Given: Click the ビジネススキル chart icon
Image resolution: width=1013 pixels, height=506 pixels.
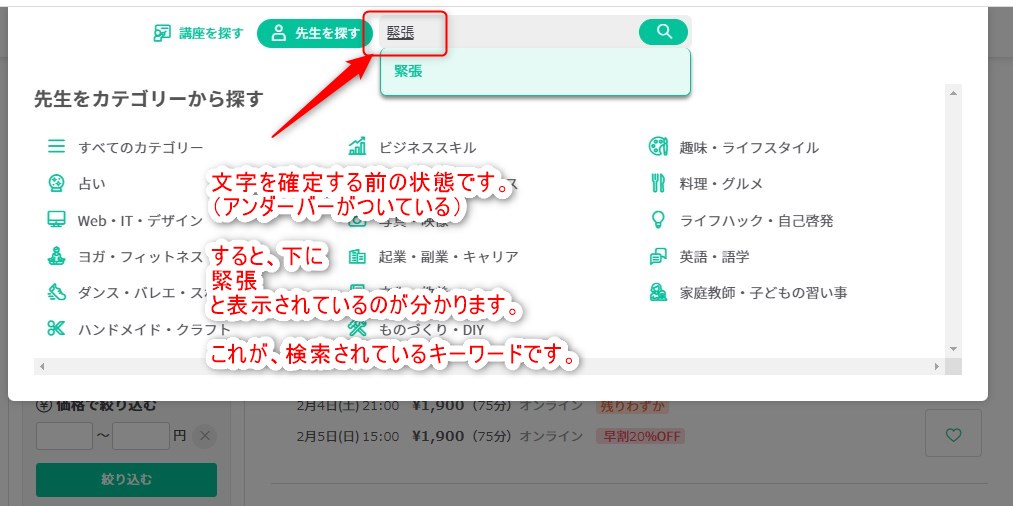Looking at the screenshot, I should pos(357,147).
